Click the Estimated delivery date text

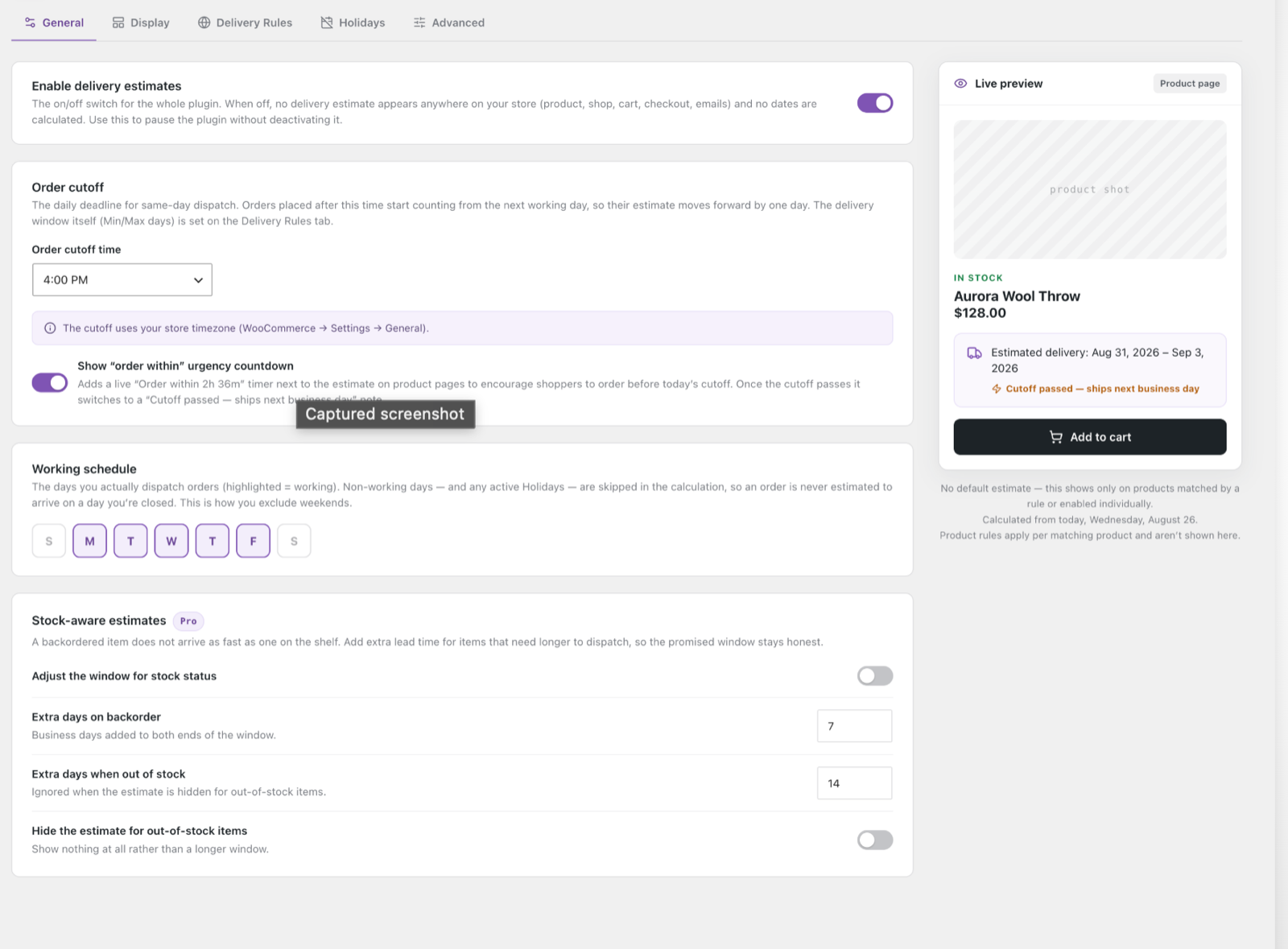(1097, 361)
